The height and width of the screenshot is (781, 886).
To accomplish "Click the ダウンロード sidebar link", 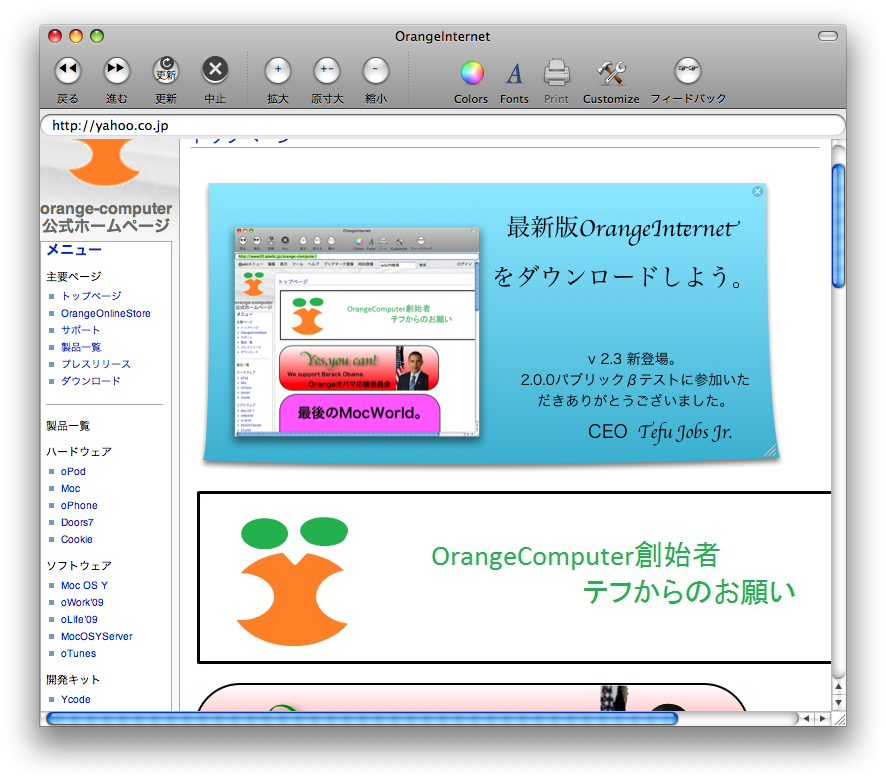I will tap(90, 381).
